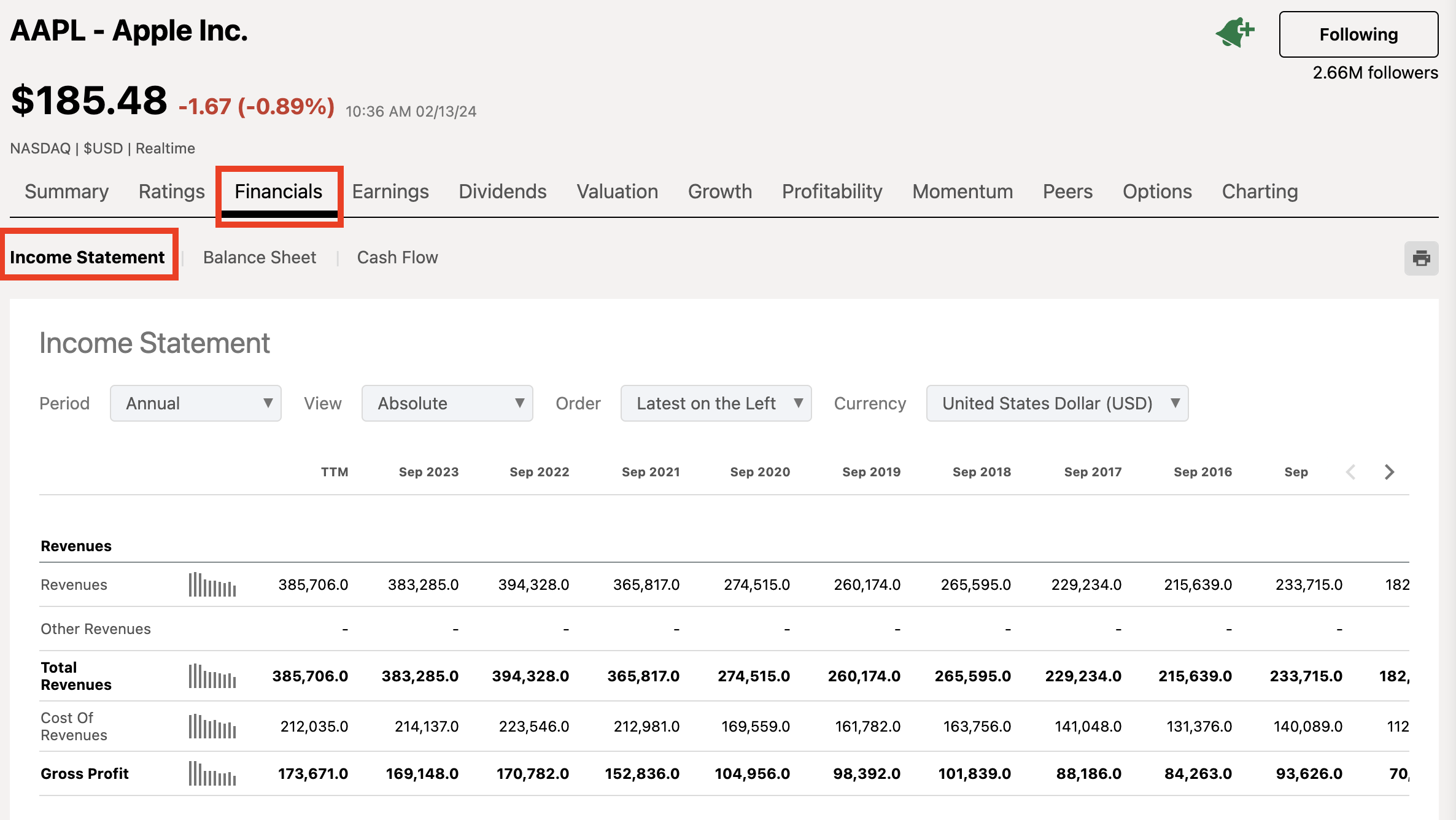
Task: Click the Gross Profit TTM value 173,671.0
Action: (x=313, y=774)
